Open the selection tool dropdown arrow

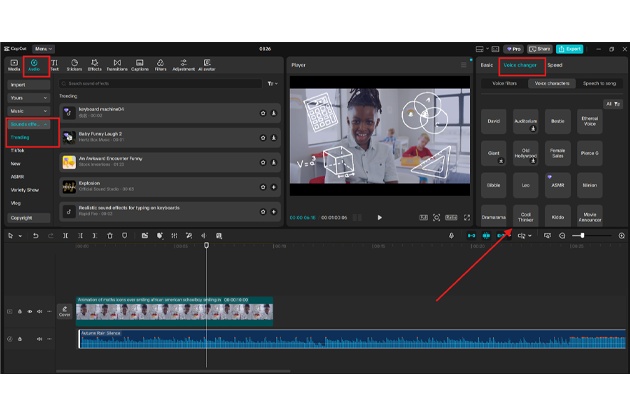20,236
